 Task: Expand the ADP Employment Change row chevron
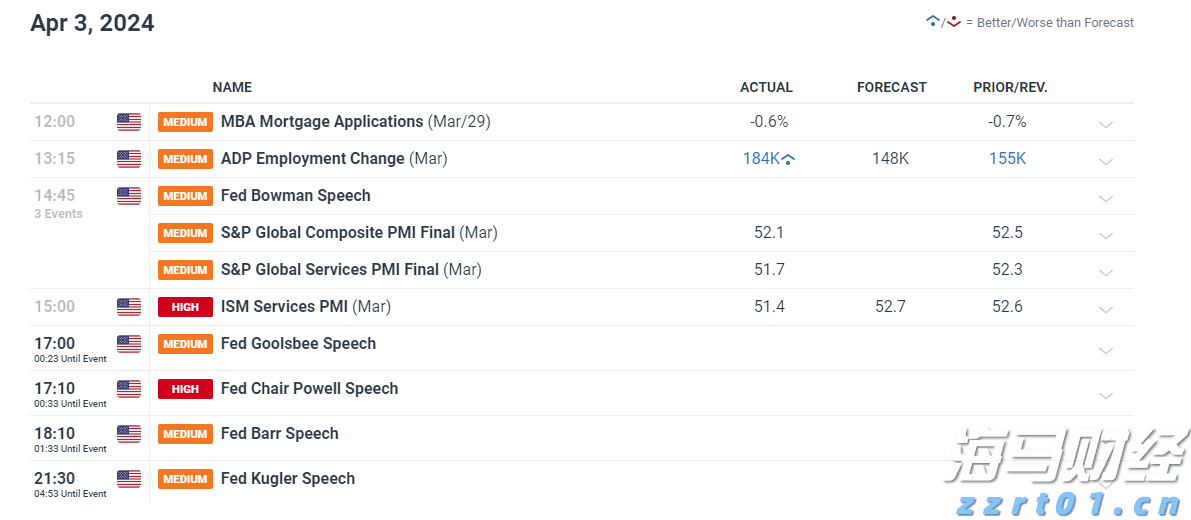click(1105, 161)
